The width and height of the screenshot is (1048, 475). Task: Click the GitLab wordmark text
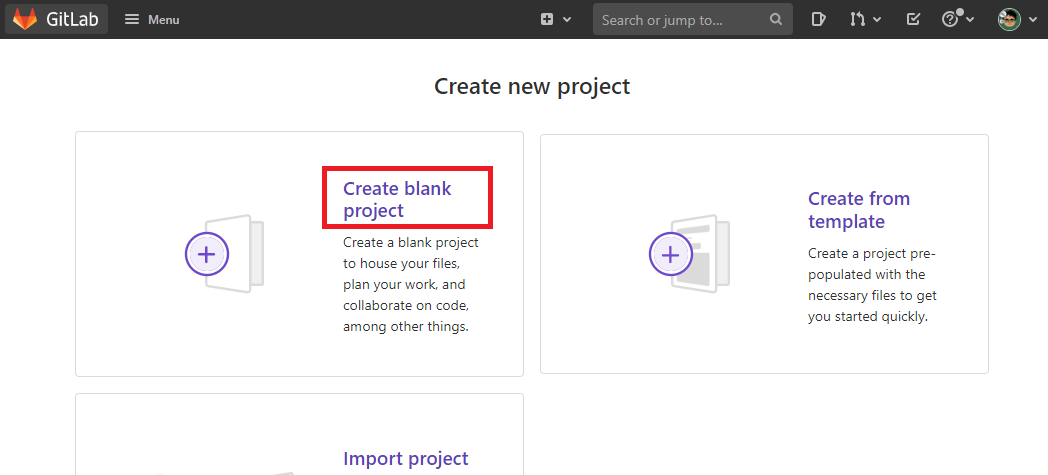pos(73,19)
